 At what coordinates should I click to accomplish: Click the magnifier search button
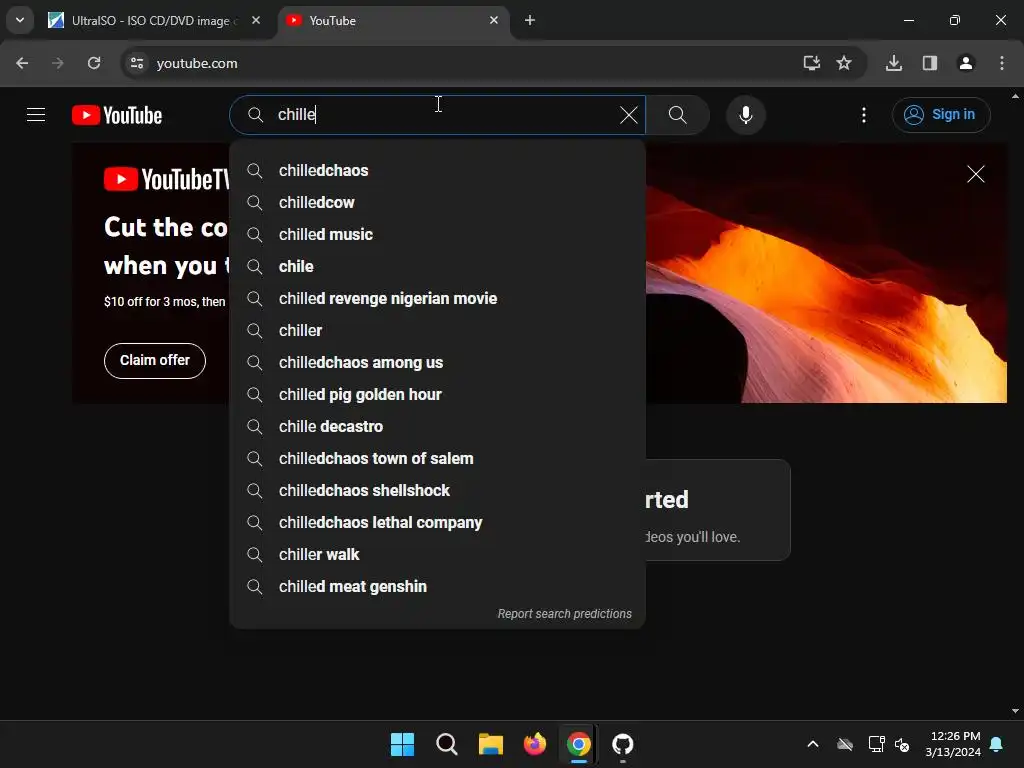pos(677,115)
